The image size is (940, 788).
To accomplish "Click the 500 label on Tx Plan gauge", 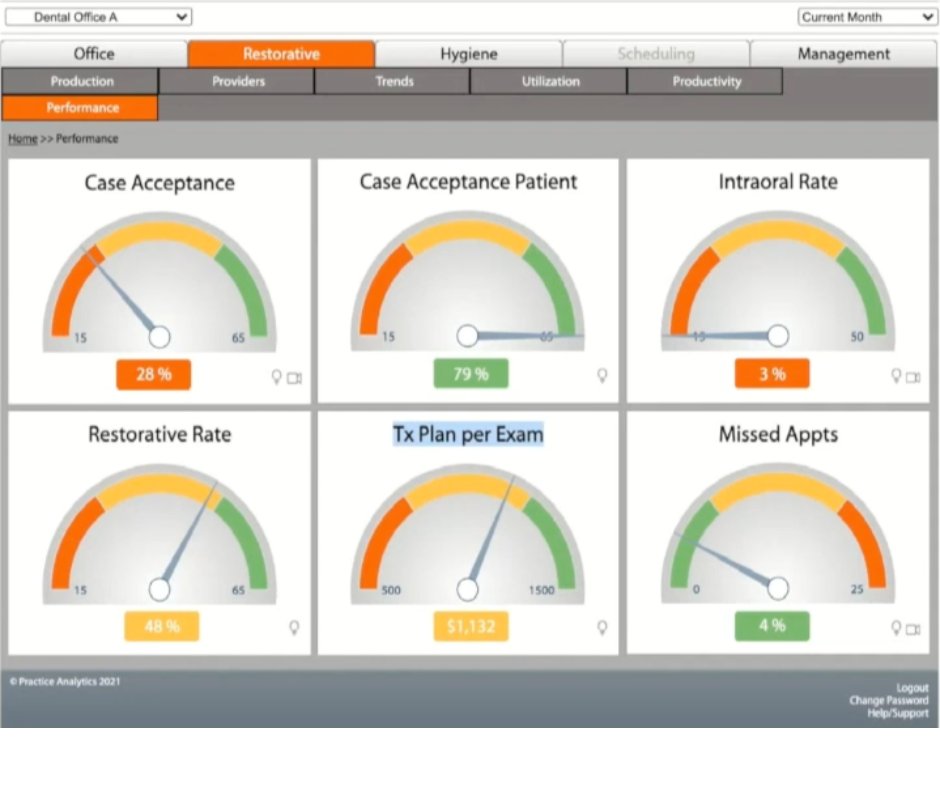I will [391, 590].
